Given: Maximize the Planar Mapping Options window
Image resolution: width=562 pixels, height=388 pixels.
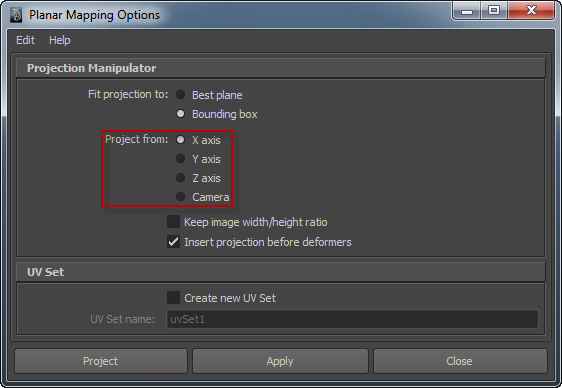Looking at the screenshot, I should [x=494, y=10].
